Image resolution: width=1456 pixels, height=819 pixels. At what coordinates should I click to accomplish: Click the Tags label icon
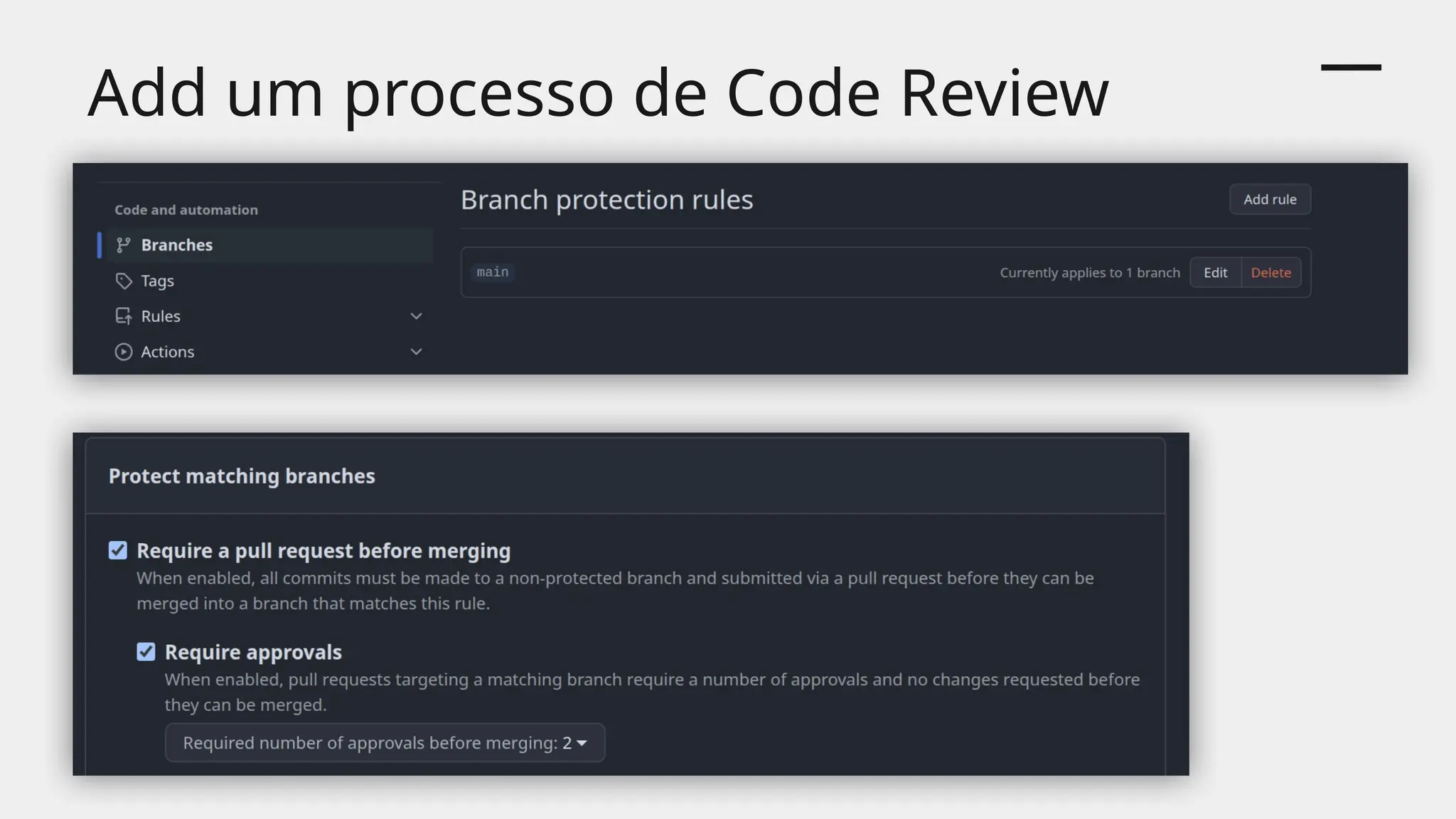click(x=124, y=281)
